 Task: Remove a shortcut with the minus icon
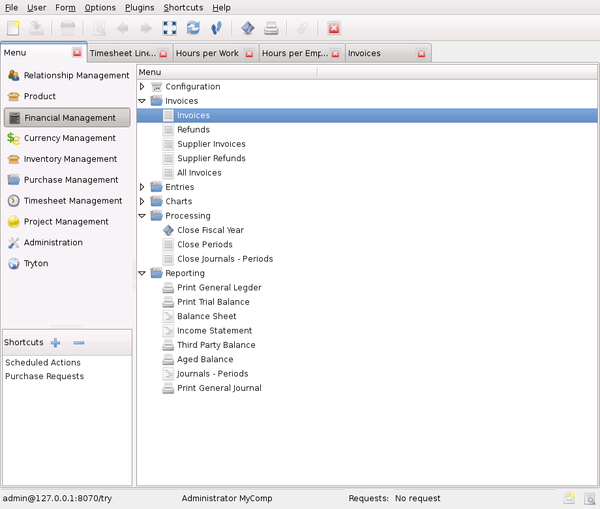(79, 343)
